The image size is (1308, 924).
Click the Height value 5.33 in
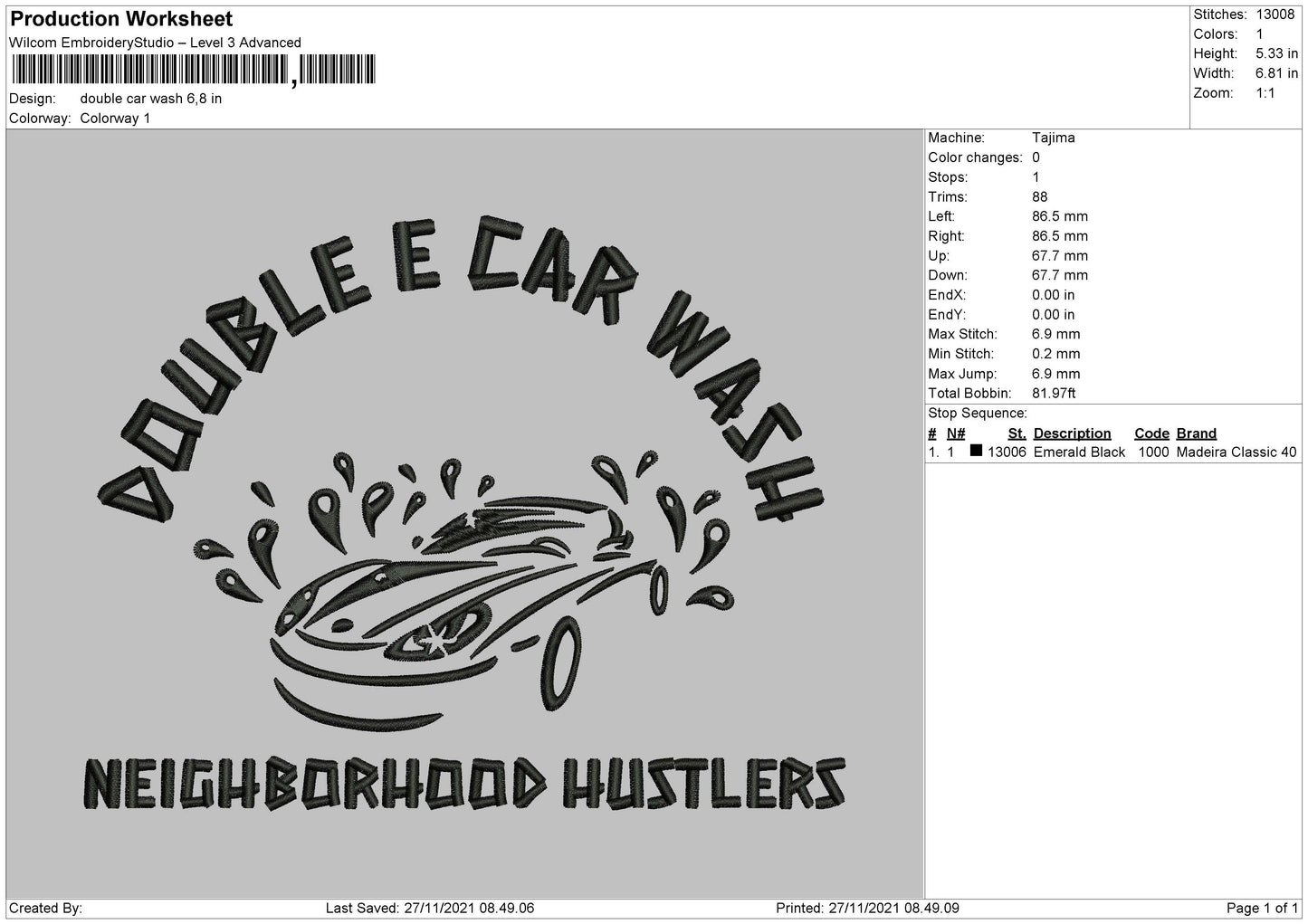[x=1276, y=54]
